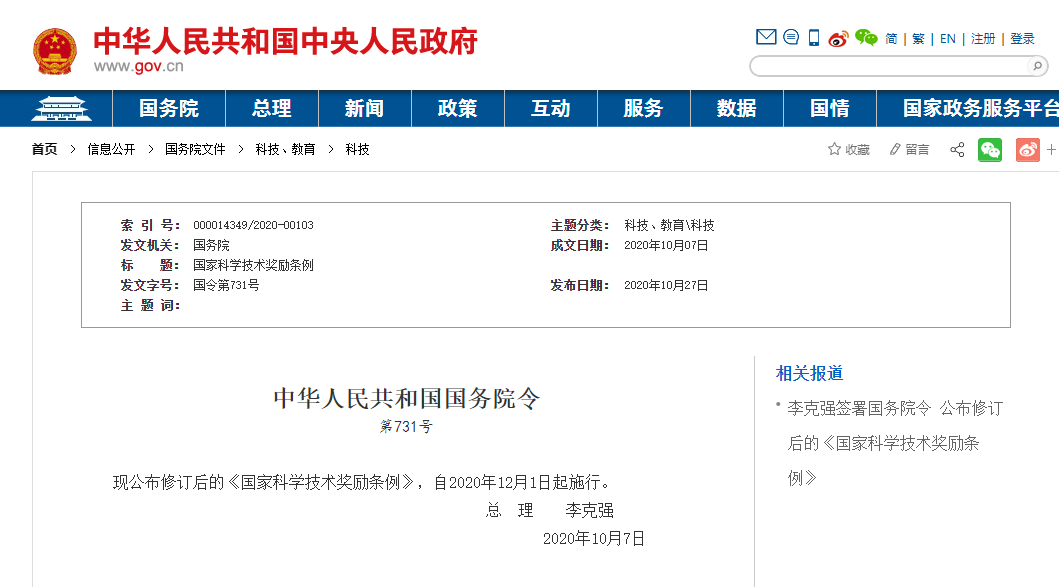This screenshot has height=587, width=1059.
Task: Click the search magnifier icon
Action: coord(1037,66)
